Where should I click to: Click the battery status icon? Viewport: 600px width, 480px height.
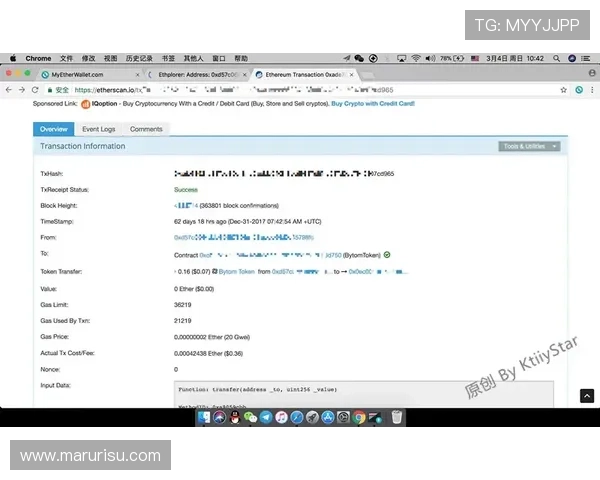[458, 58]
